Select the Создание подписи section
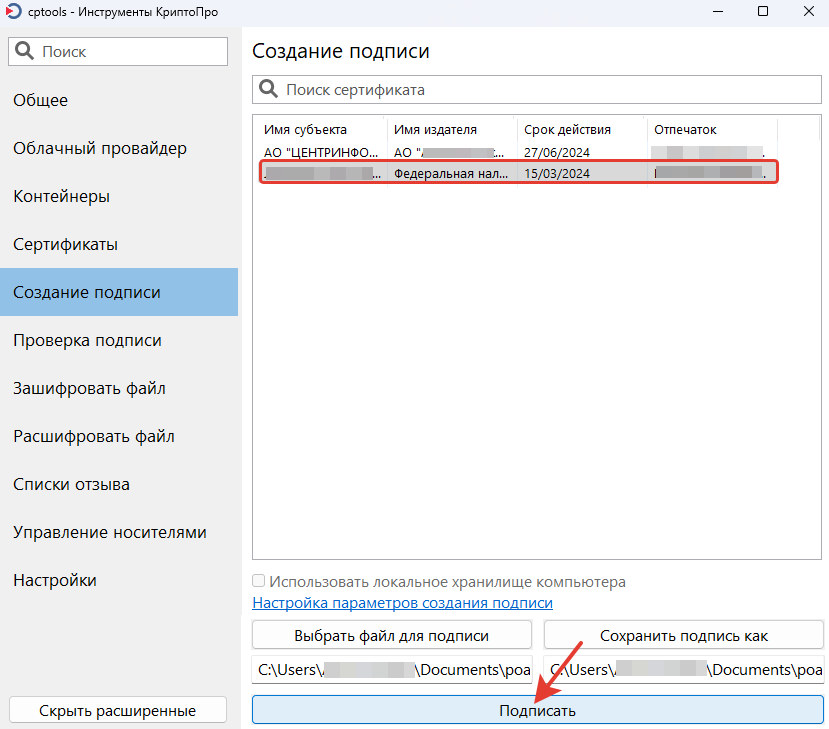Screen dimensions: 829x729 coord(119,292)
